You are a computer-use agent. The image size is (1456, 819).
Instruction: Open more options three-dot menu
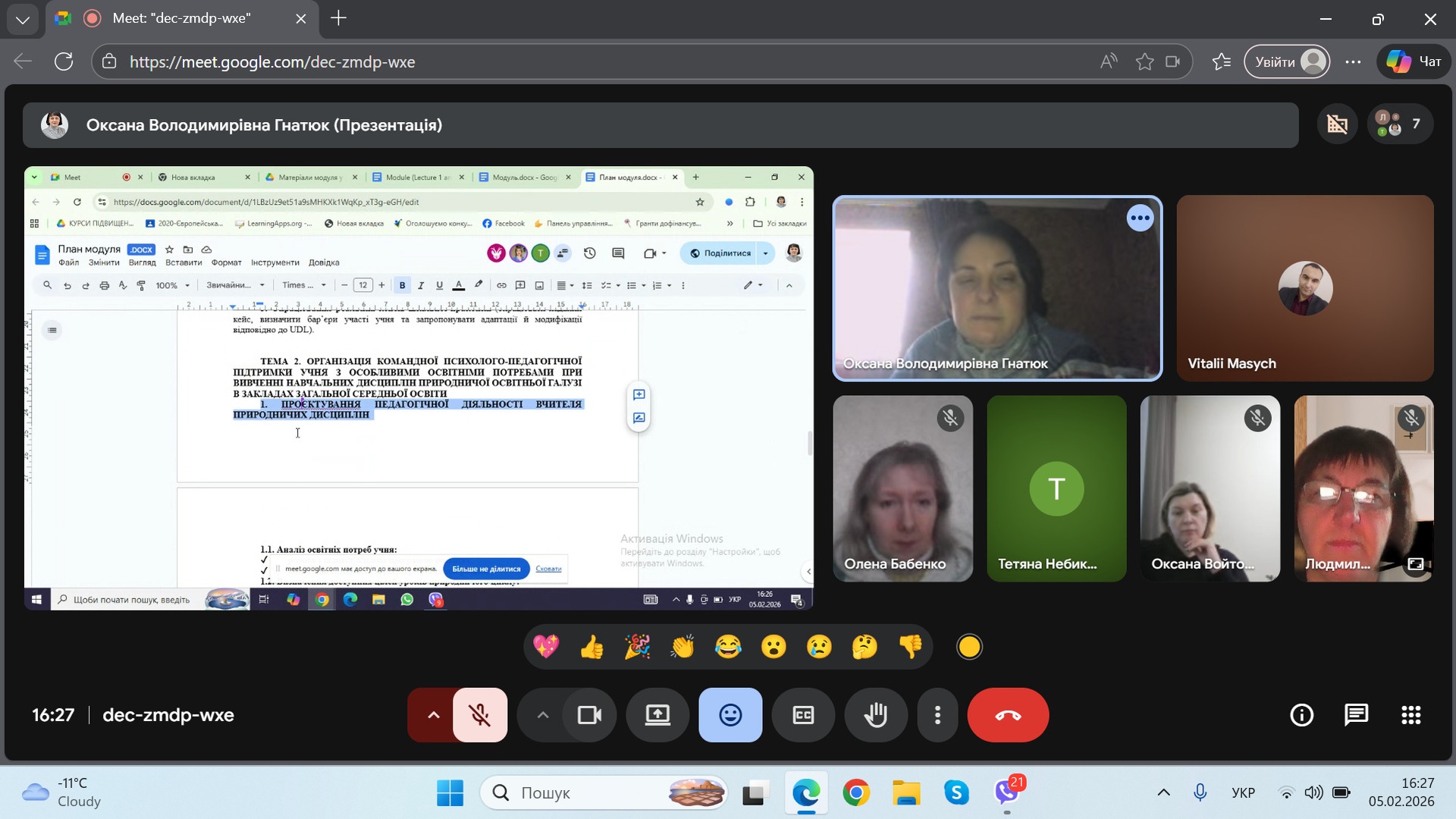[937, 715]
